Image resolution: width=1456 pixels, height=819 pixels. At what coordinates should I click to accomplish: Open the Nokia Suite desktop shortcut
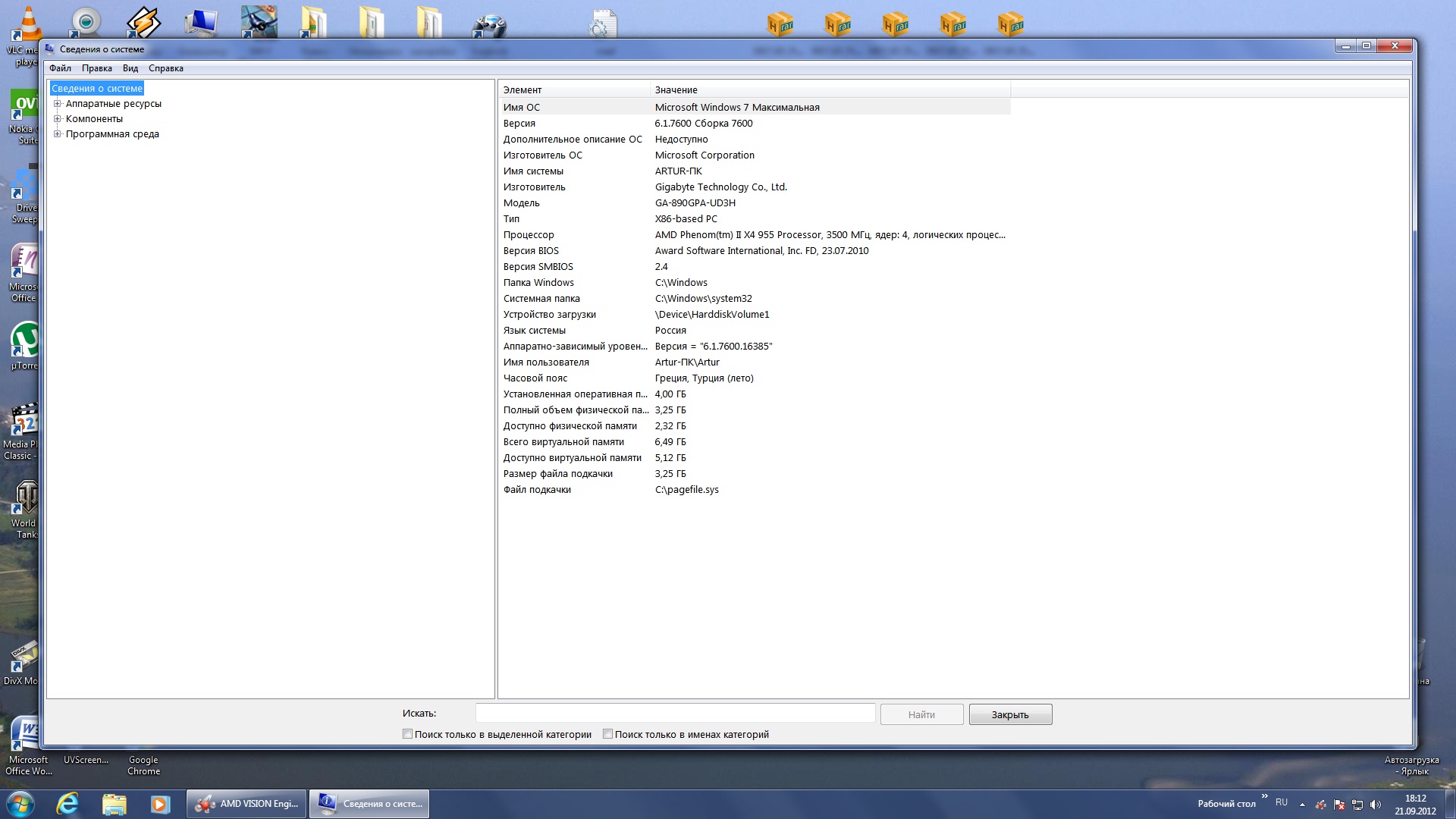(24, 116)
